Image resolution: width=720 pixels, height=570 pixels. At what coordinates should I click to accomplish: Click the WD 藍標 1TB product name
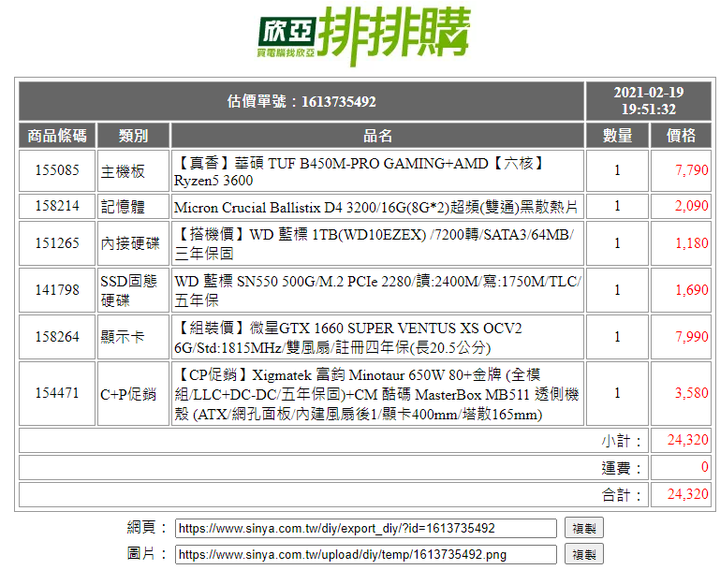pos(374,243)
